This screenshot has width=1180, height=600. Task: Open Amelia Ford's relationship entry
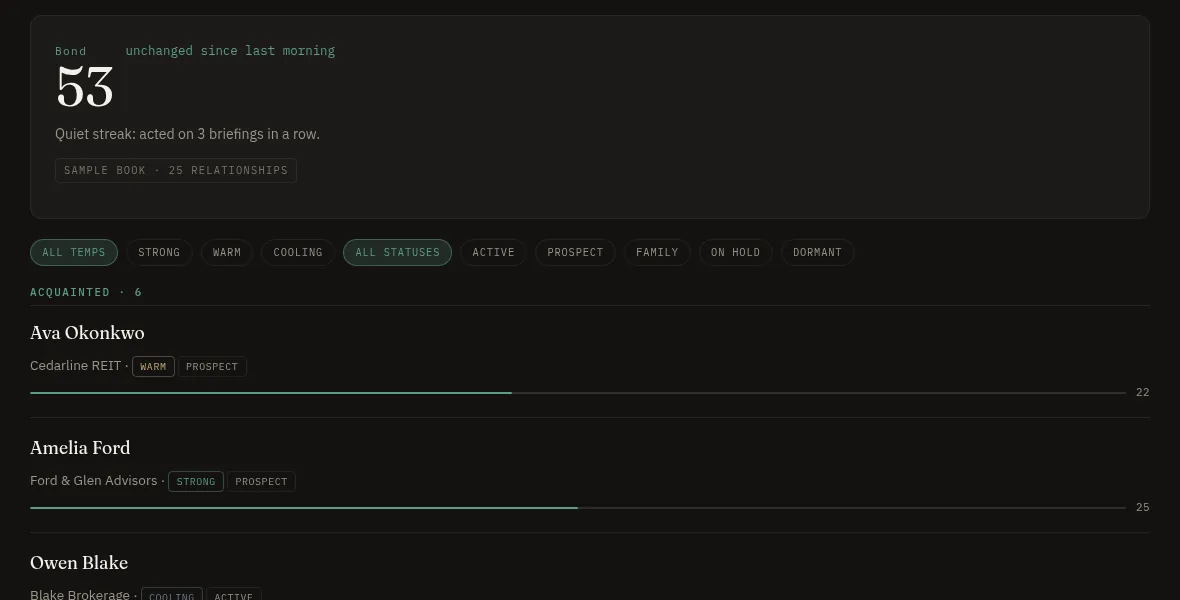(589, 476)
